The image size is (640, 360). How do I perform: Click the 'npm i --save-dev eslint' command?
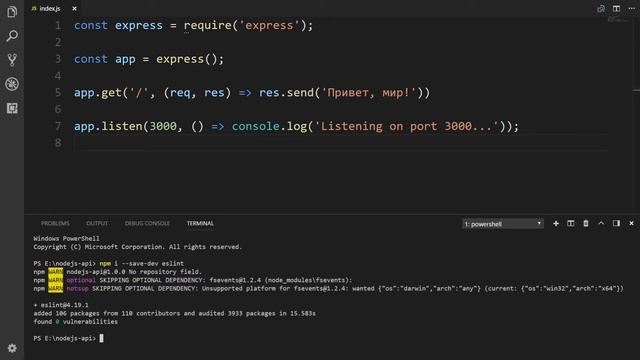point(142,263)
